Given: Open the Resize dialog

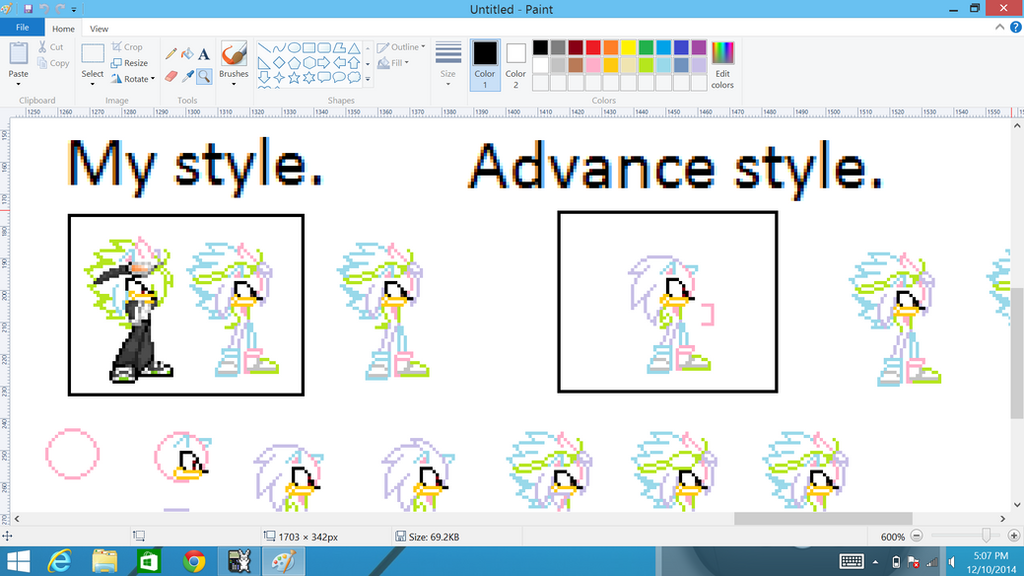Looking at the screenshot, I should (129, 63).
